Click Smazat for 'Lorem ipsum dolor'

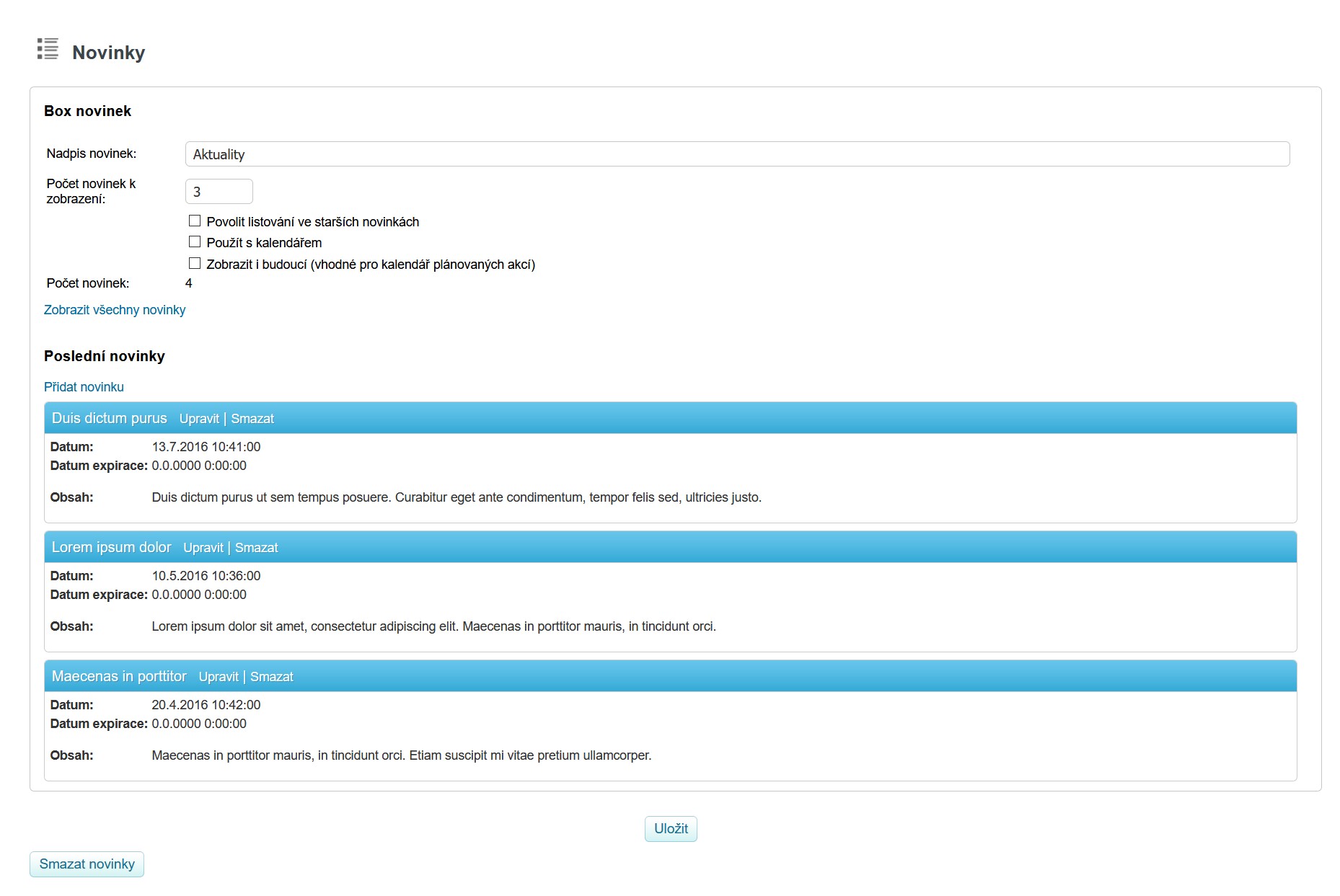tap(256, 548)
